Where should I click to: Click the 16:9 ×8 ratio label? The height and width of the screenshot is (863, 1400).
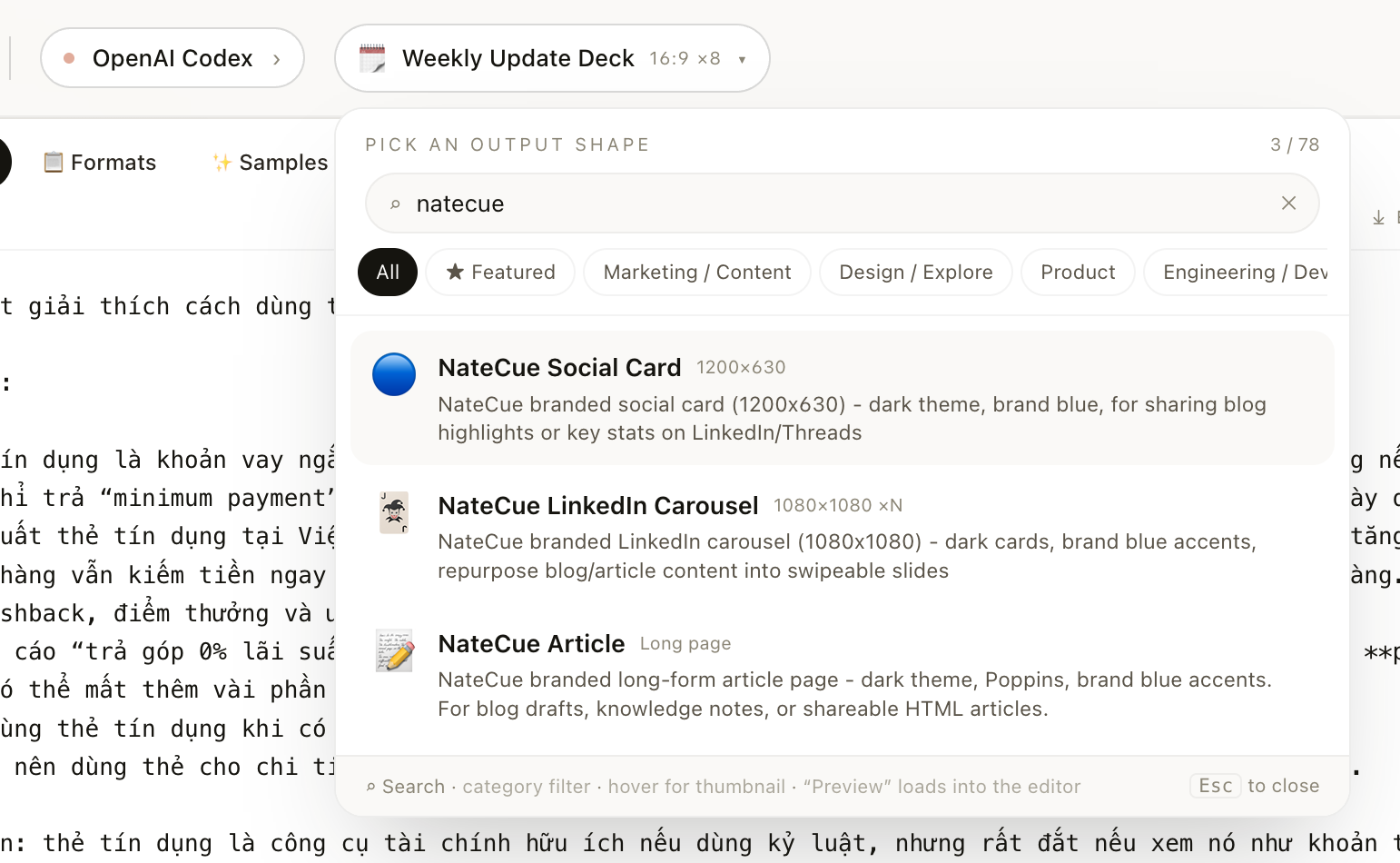tap(685, 58)
